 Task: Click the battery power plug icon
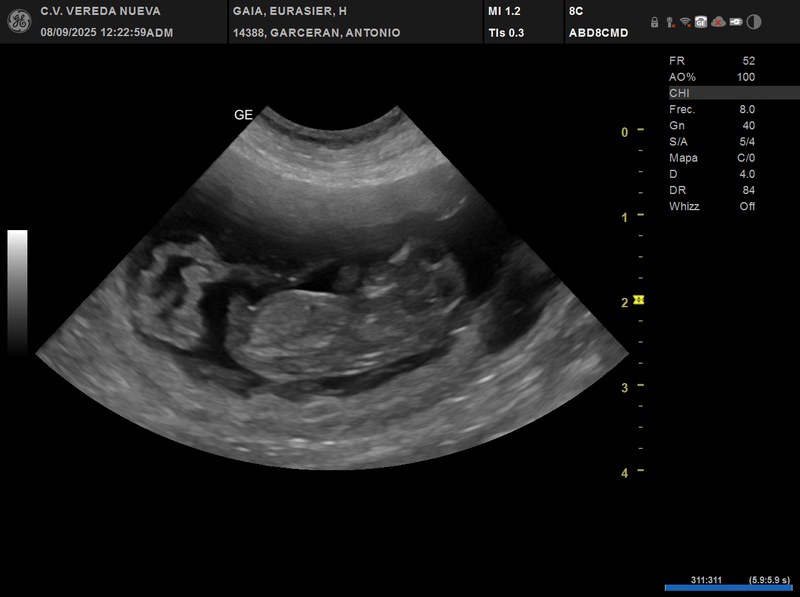click(x=736, y=21)
